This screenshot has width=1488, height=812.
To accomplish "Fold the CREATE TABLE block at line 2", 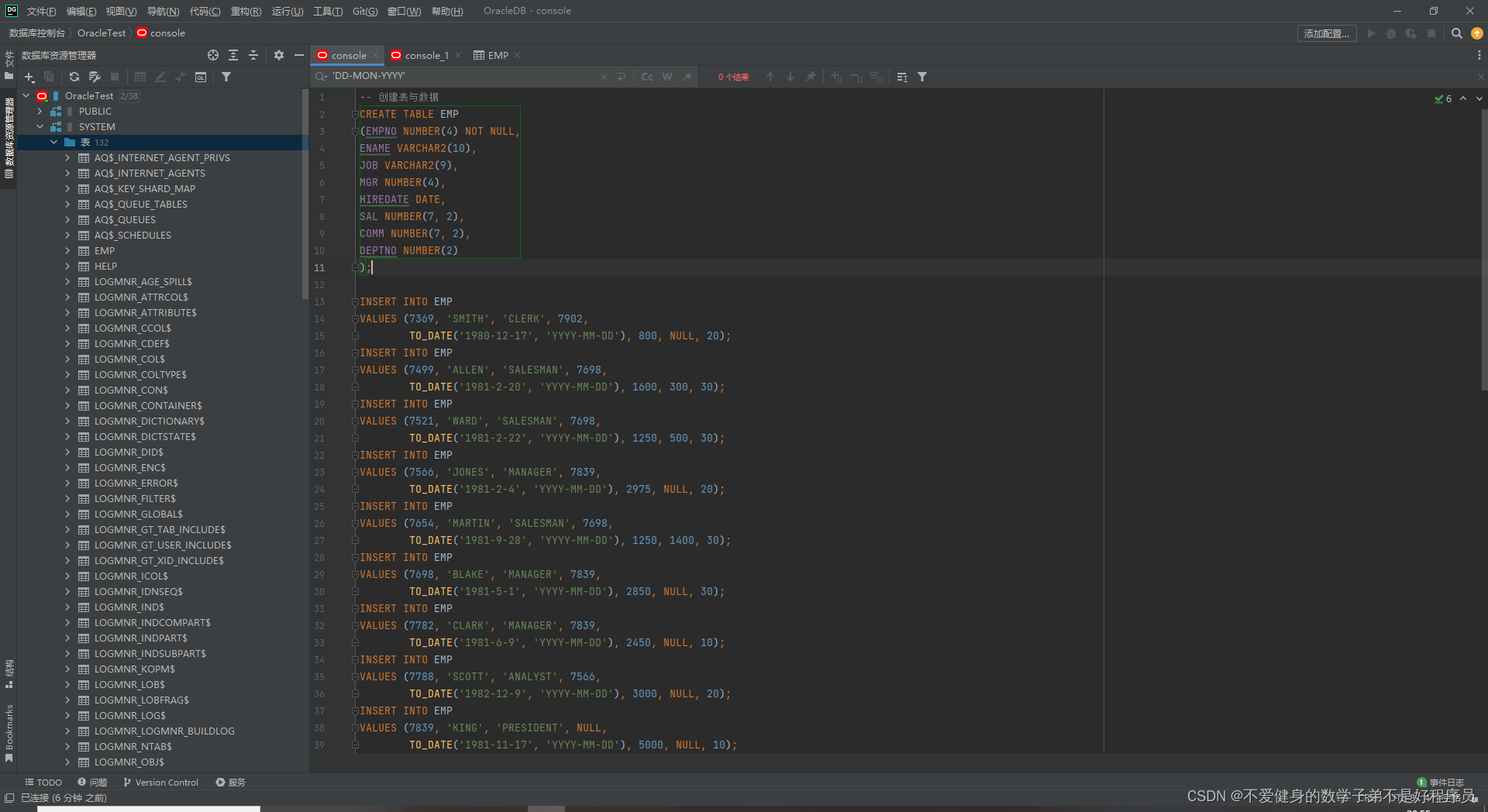I will 355,114.
